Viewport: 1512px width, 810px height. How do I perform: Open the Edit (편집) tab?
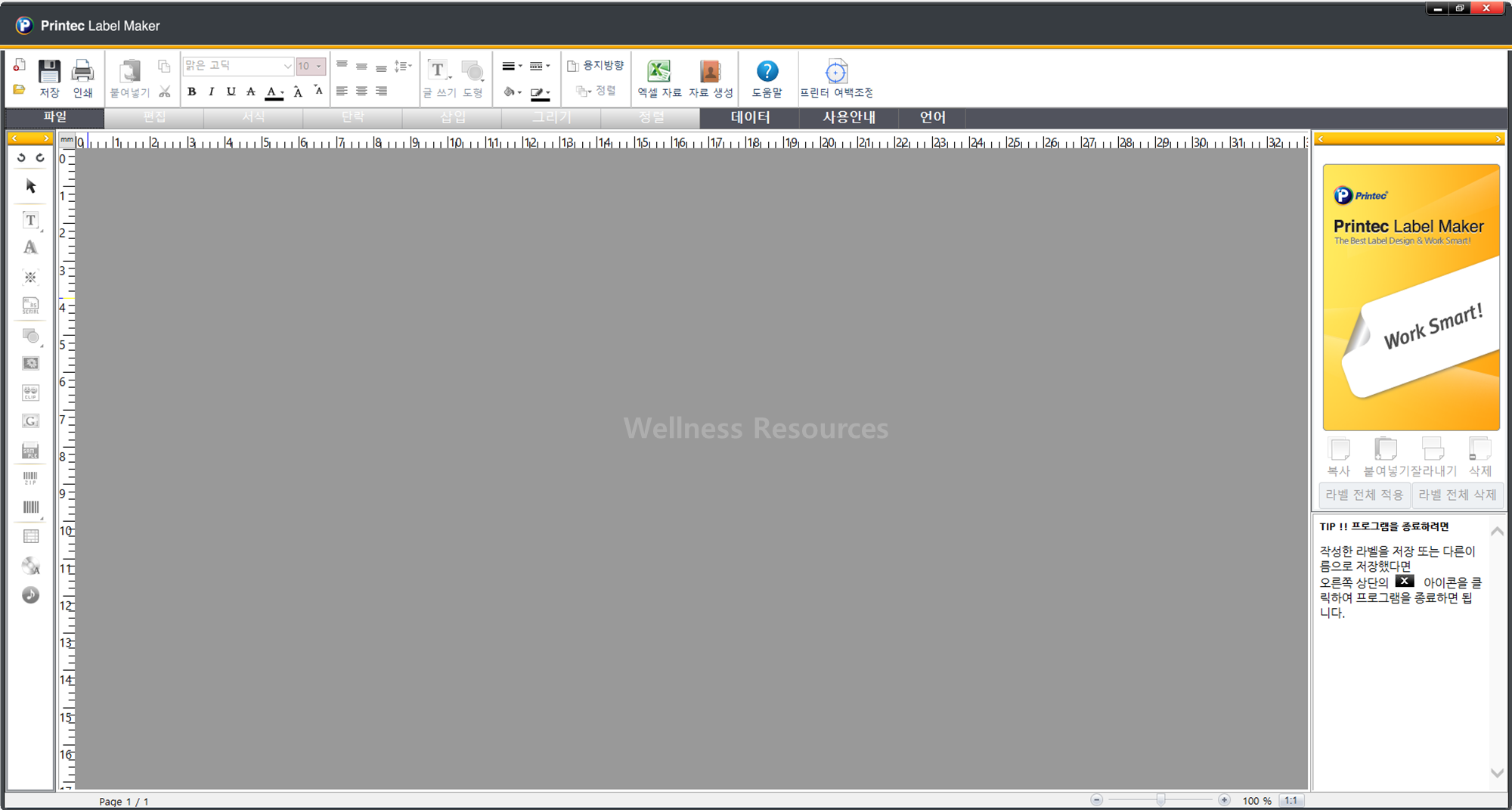[154, 117]
